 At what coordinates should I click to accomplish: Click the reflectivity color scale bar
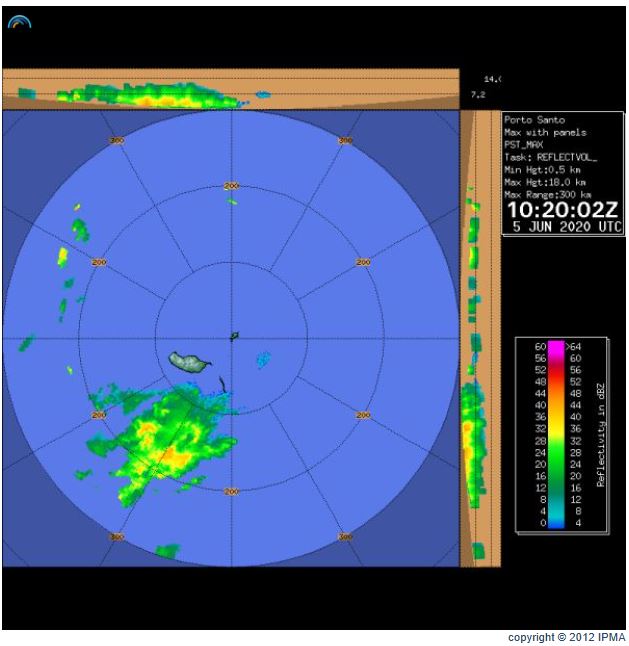tap(556, 434)
